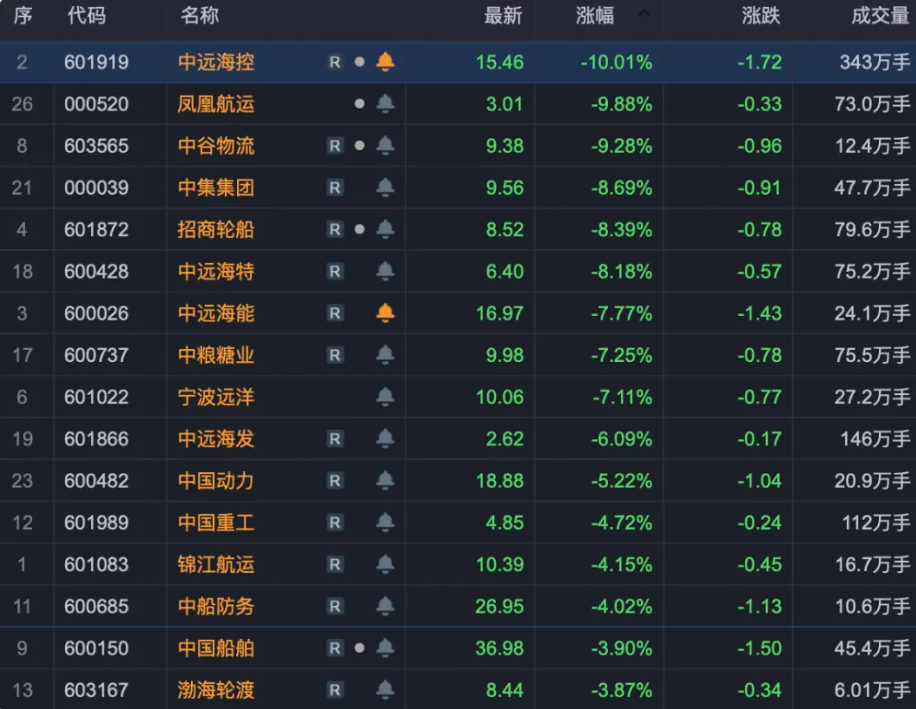Select stock code 600482
Screen dimensions: 916x709
tap(96, 481)
